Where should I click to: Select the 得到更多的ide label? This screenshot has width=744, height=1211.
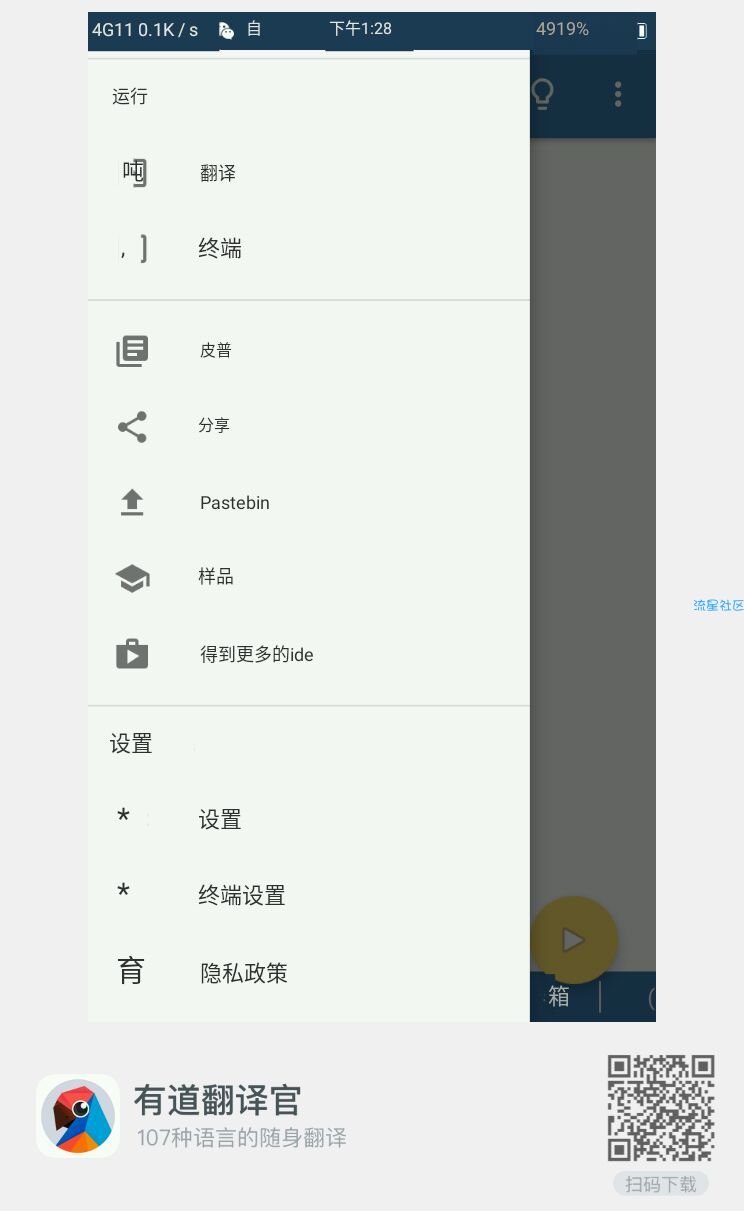pyautogui.click(x=257, y=655)
